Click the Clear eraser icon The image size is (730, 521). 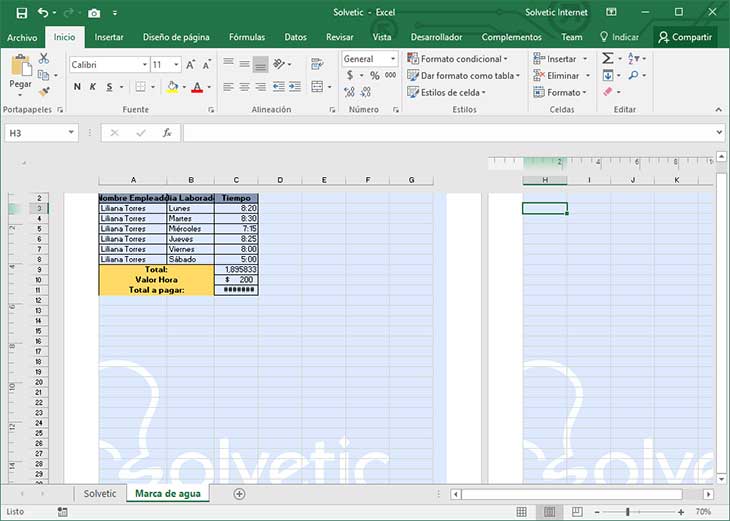(x=608, y=92)
